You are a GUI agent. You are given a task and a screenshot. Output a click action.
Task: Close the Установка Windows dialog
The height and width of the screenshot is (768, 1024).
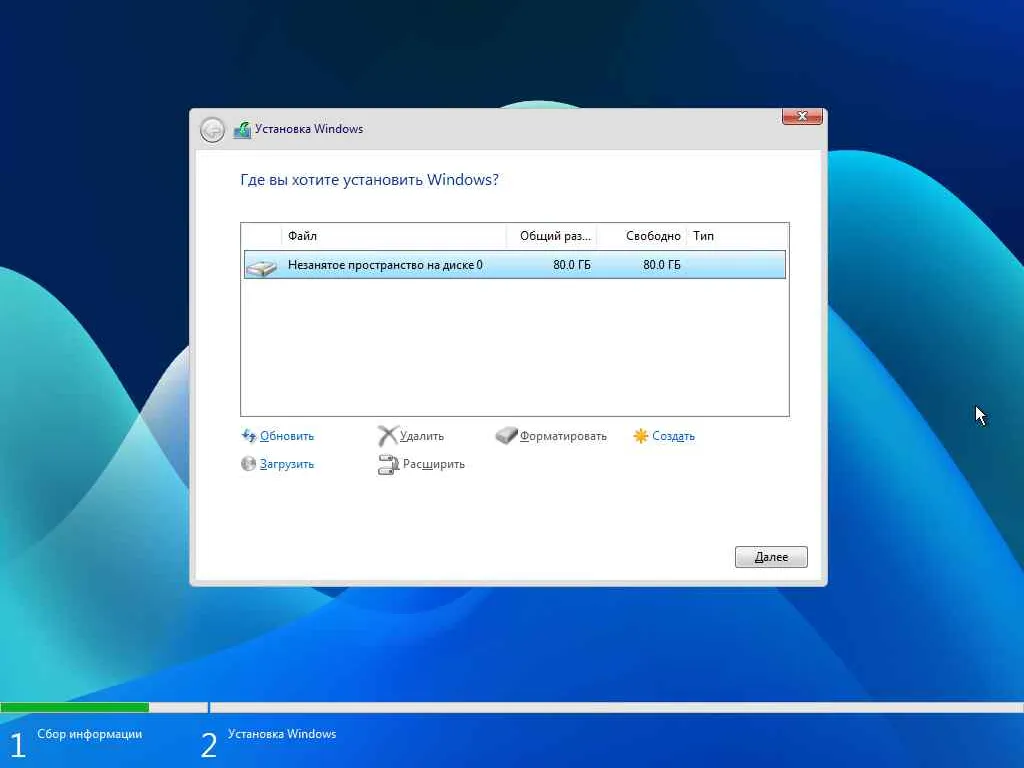click(x=802, y=116)
